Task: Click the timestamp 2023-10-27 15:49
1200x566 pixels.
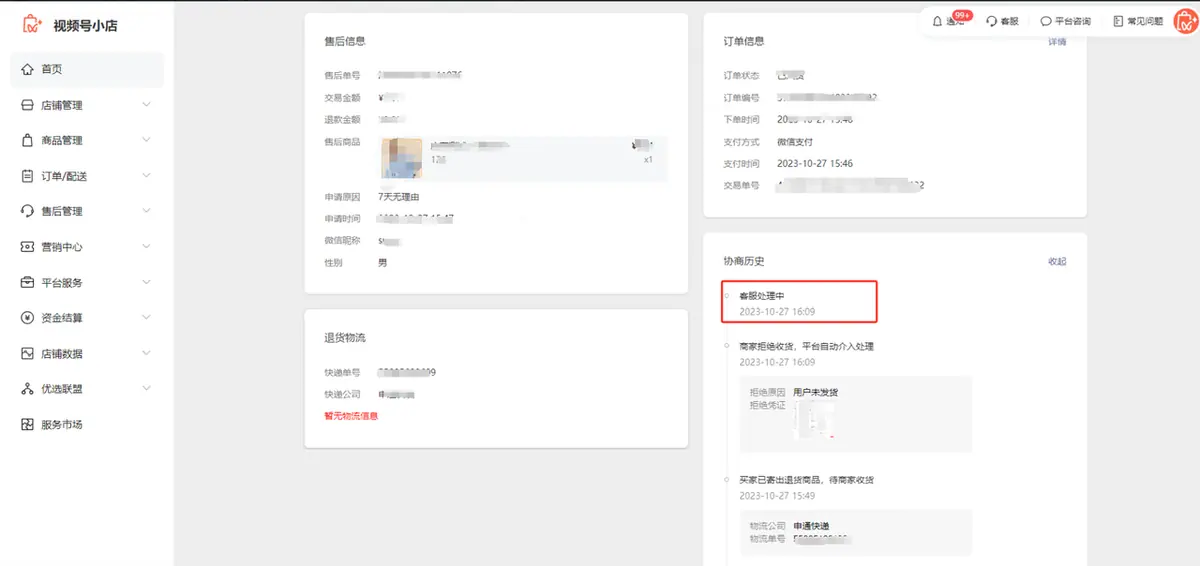Action: pos(777,496)
